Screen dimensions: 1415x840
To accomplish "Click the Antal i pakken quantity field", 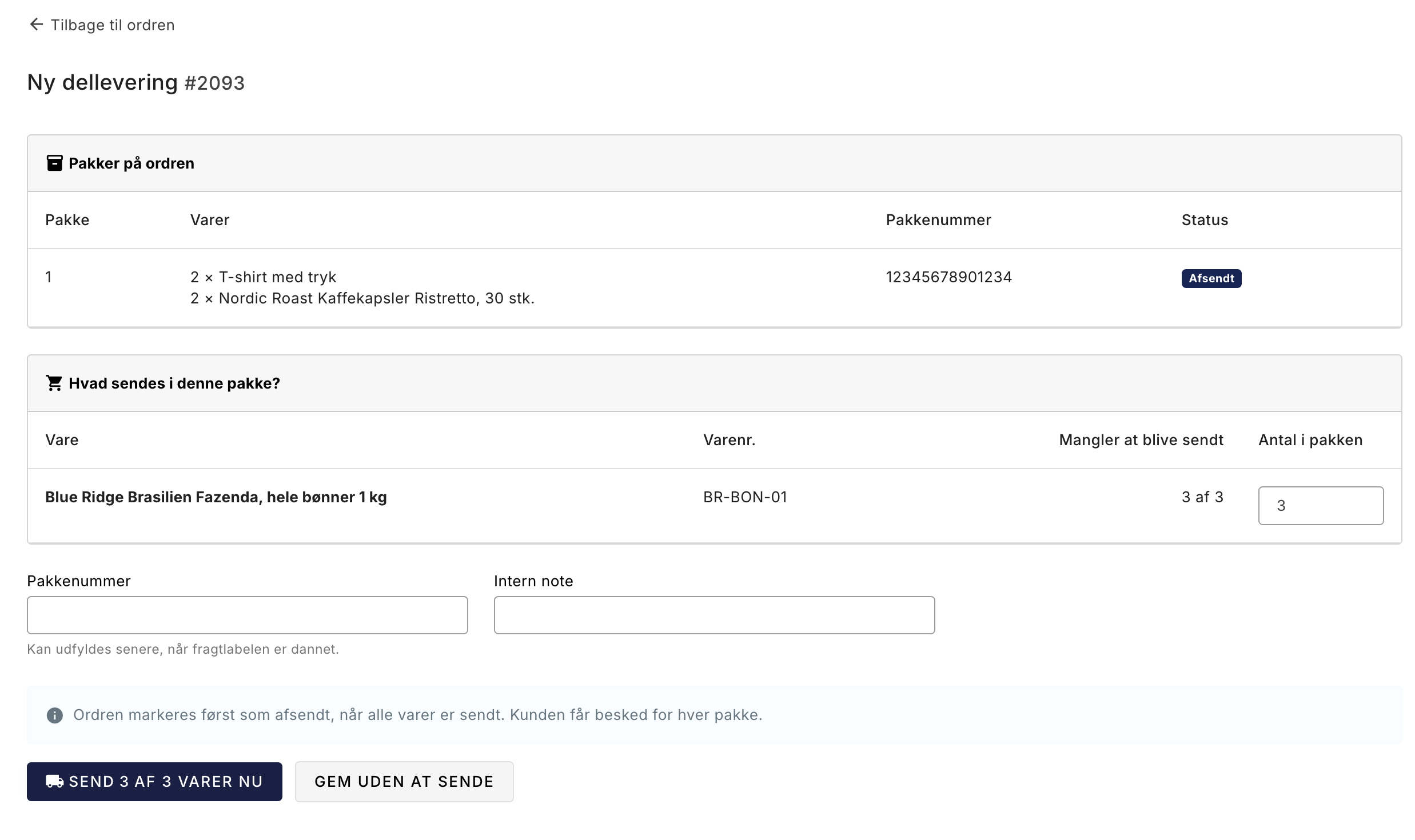I will click(x=1321, y=506).
